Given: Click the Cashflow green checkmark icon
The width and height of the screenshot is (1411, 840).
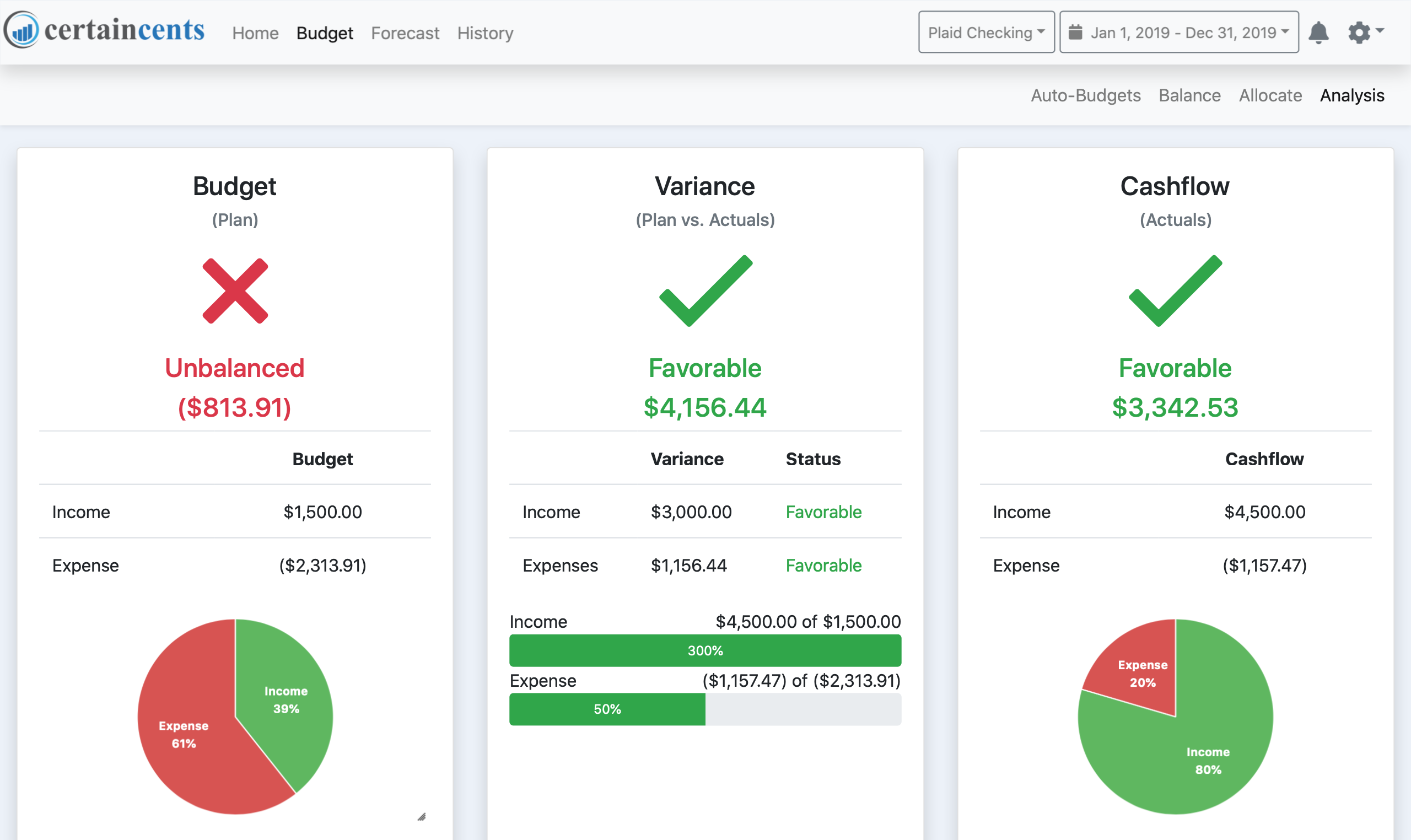Looking at the screenshot, I should (x=1175, y=291).
